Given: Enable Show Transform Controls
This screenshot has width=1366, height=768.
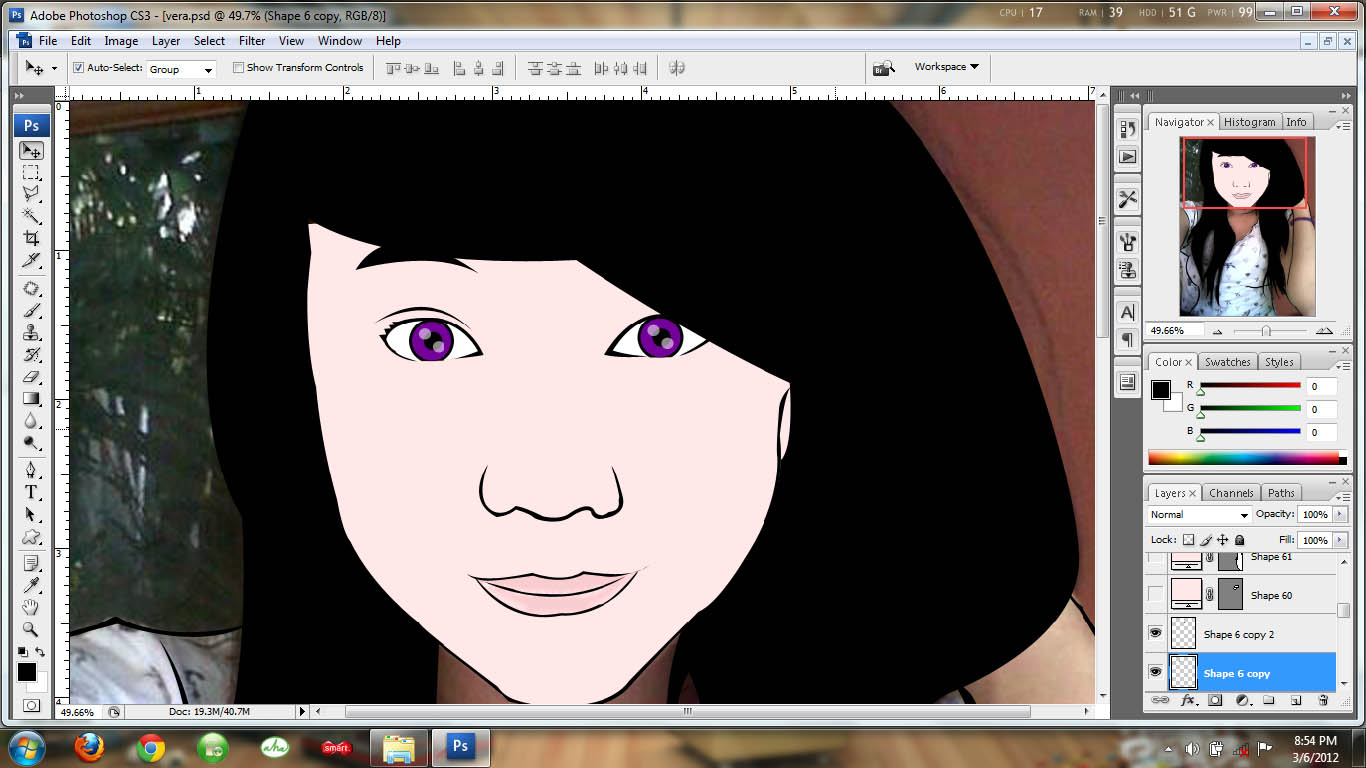Looking at the screenshot, I should coord(238,68).
